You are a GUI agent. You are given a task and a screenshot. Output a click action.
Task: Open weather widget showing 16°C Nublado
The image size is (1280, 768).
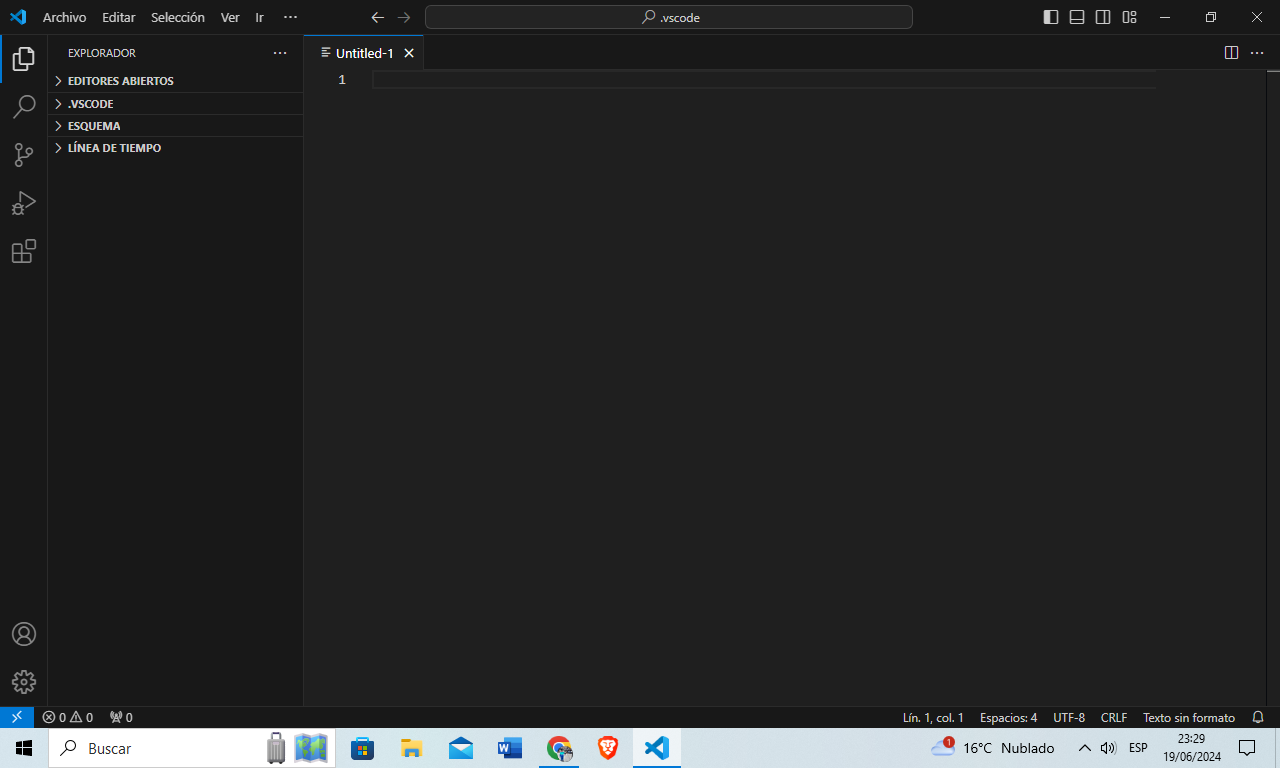pos(993,748)
